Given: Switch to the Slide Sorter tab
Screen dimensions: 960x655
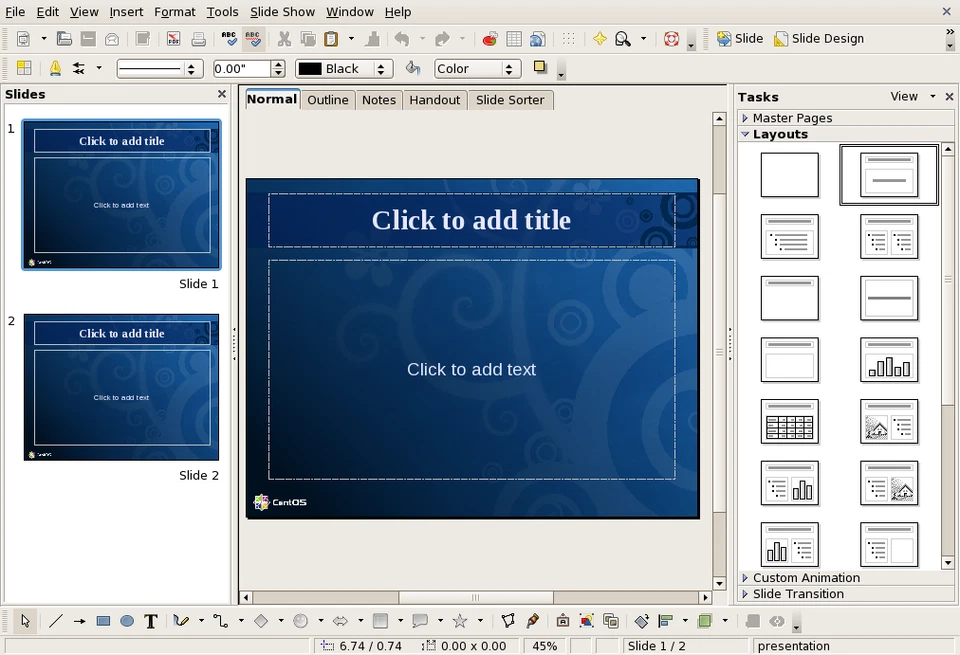Looking at the screenshot, I should [x=510, y=100].
